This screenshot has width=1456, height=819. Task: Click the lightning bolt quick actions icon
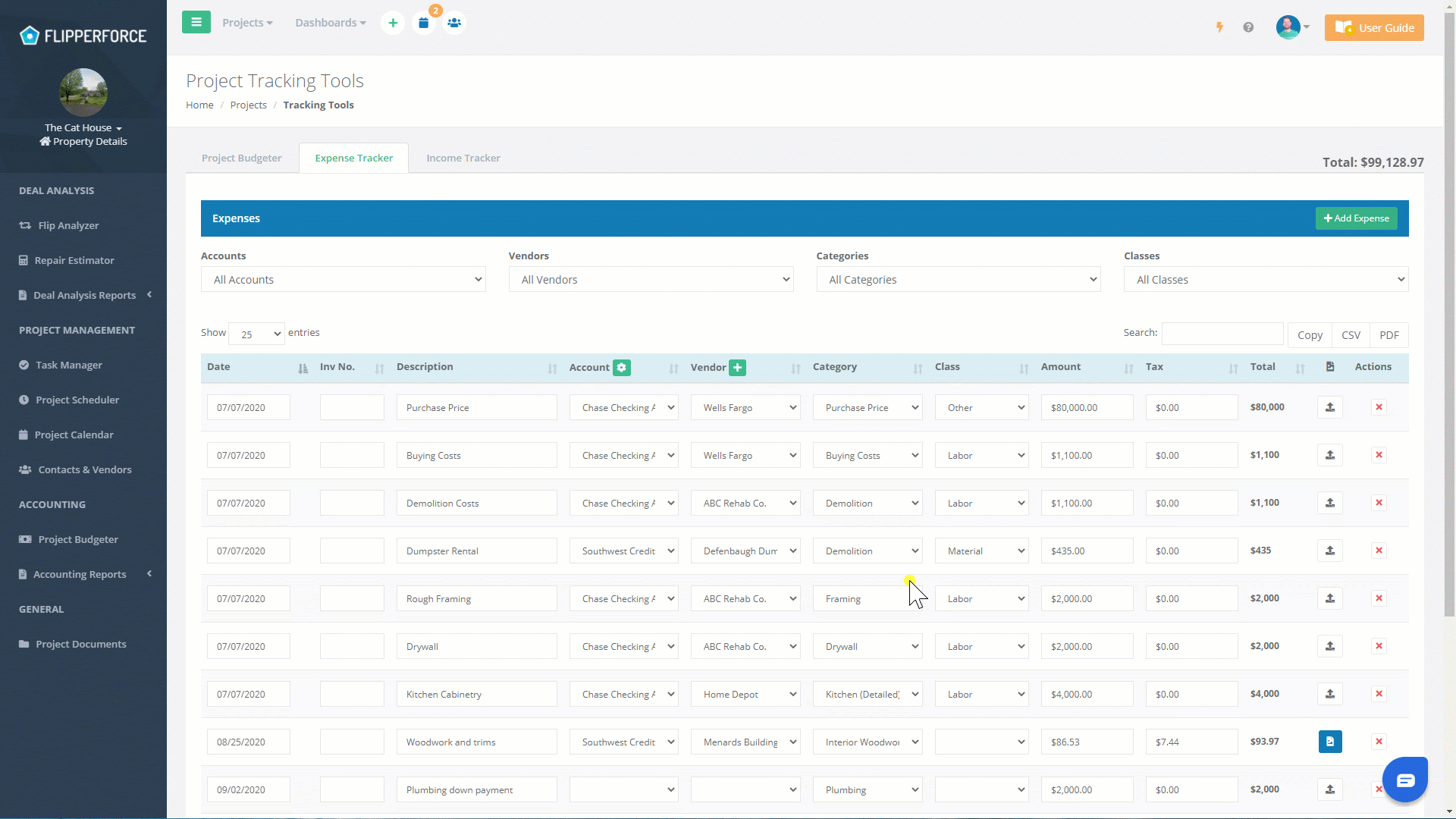pos(1219,27)
